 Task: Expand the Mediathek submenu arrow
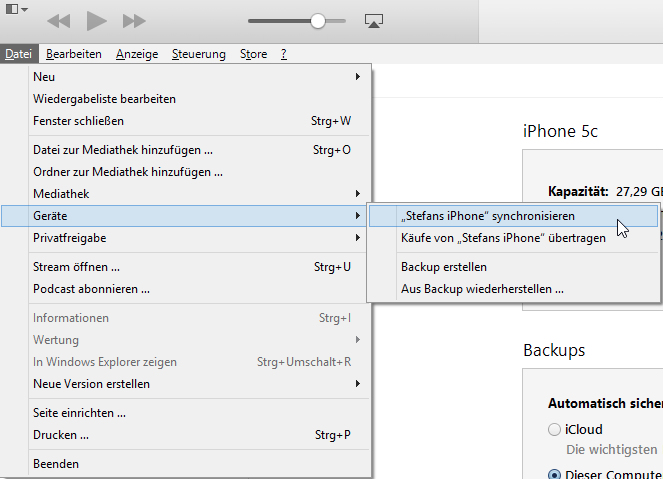[358, 194]
